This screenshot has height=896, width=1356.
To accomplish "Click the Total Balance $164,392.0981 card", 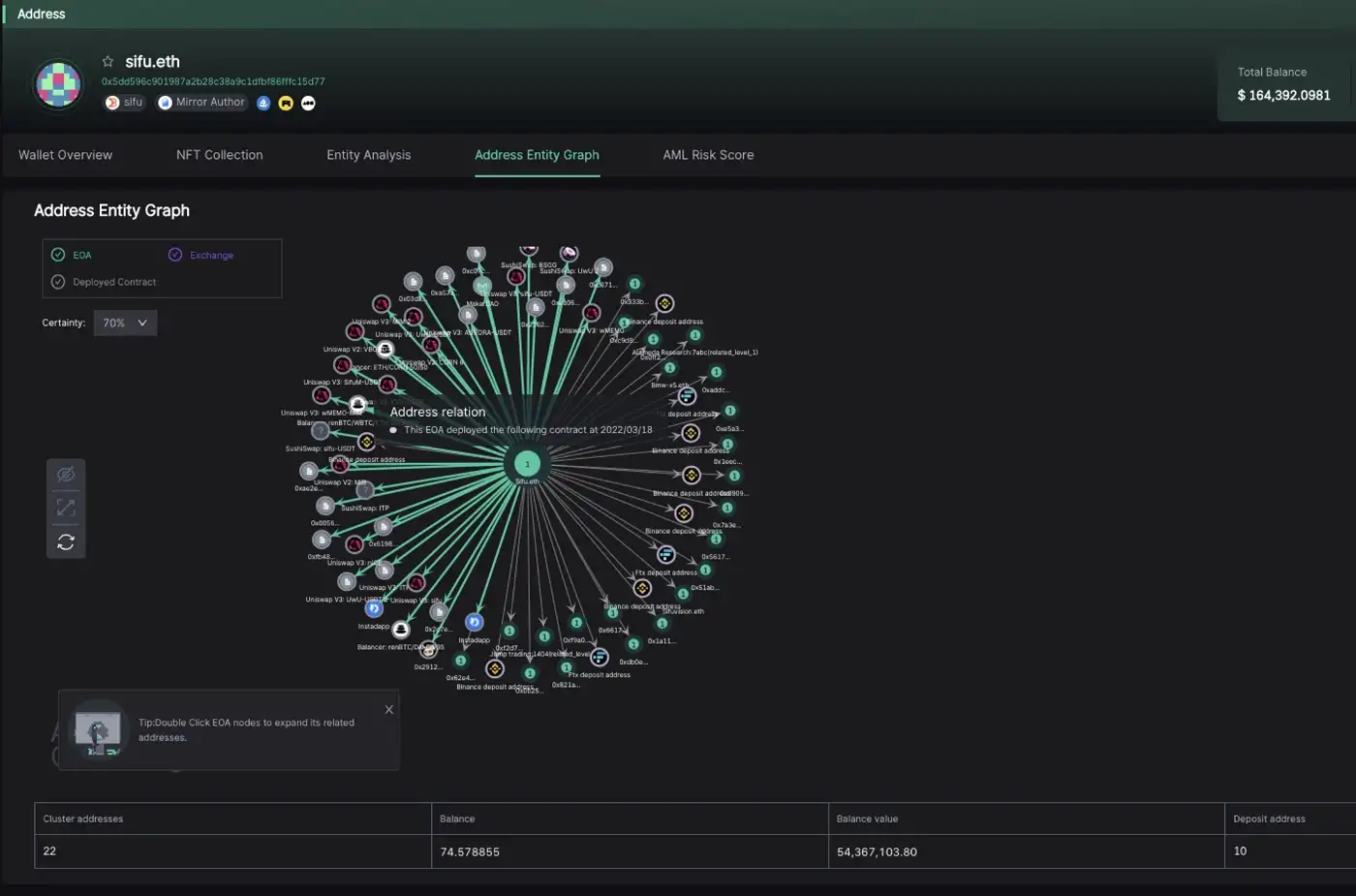I will pyautogui.click(x=1284, y=85).
